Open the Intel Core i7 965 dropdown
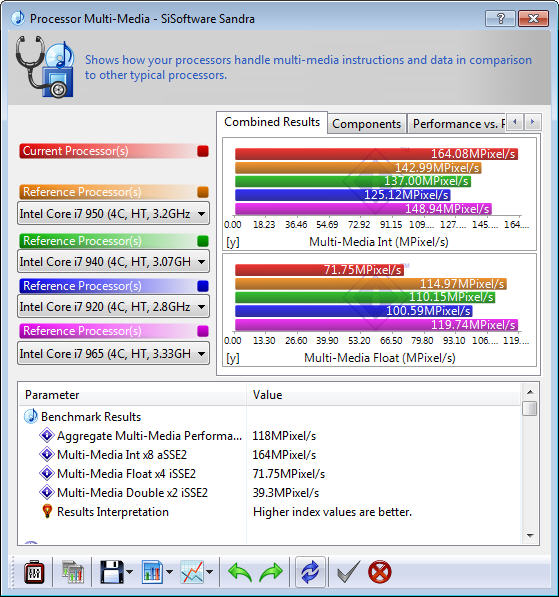 point(113,354)
